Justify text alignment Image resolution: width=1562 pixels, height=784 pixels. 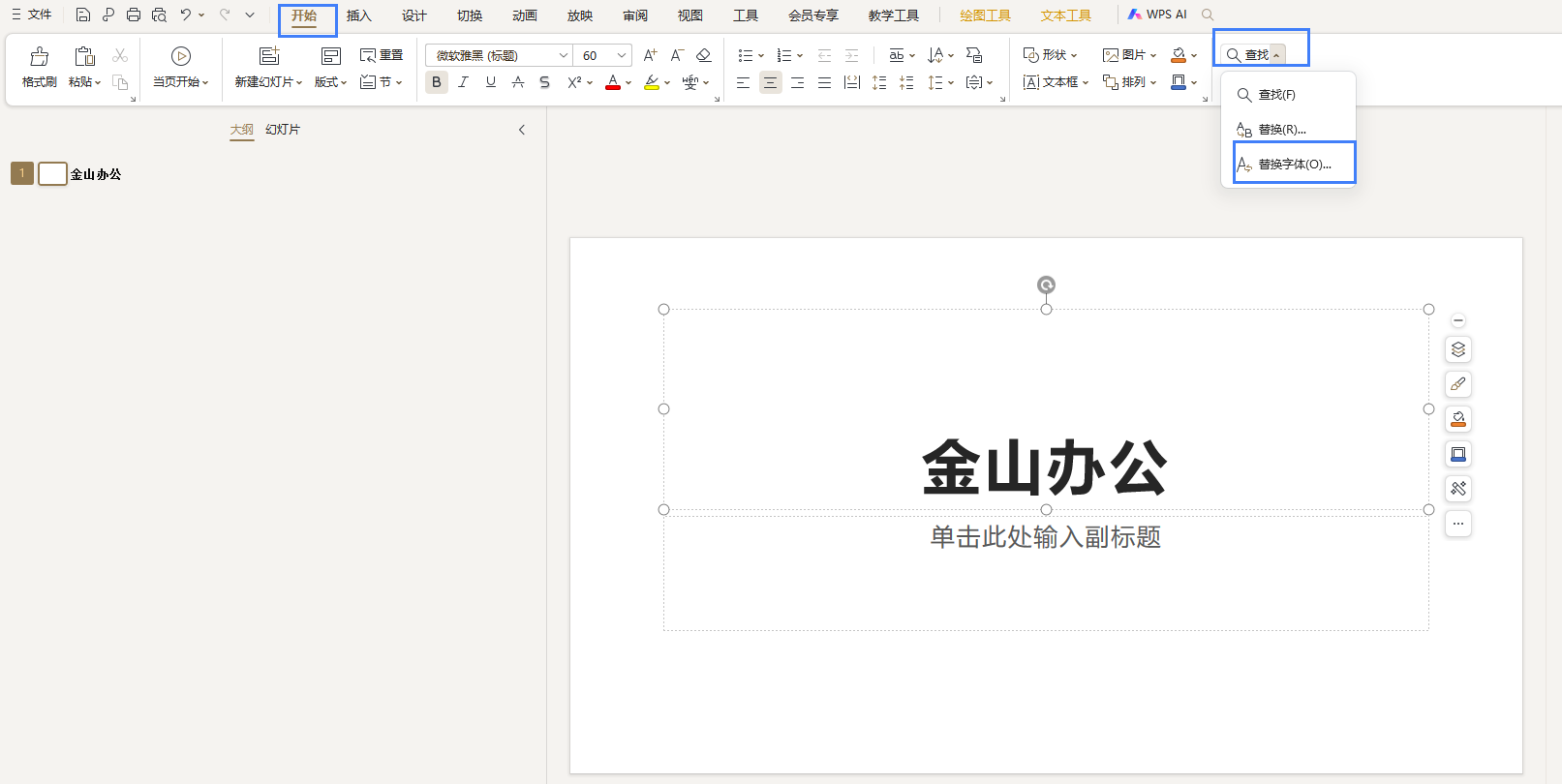click(x=824, y=82)
